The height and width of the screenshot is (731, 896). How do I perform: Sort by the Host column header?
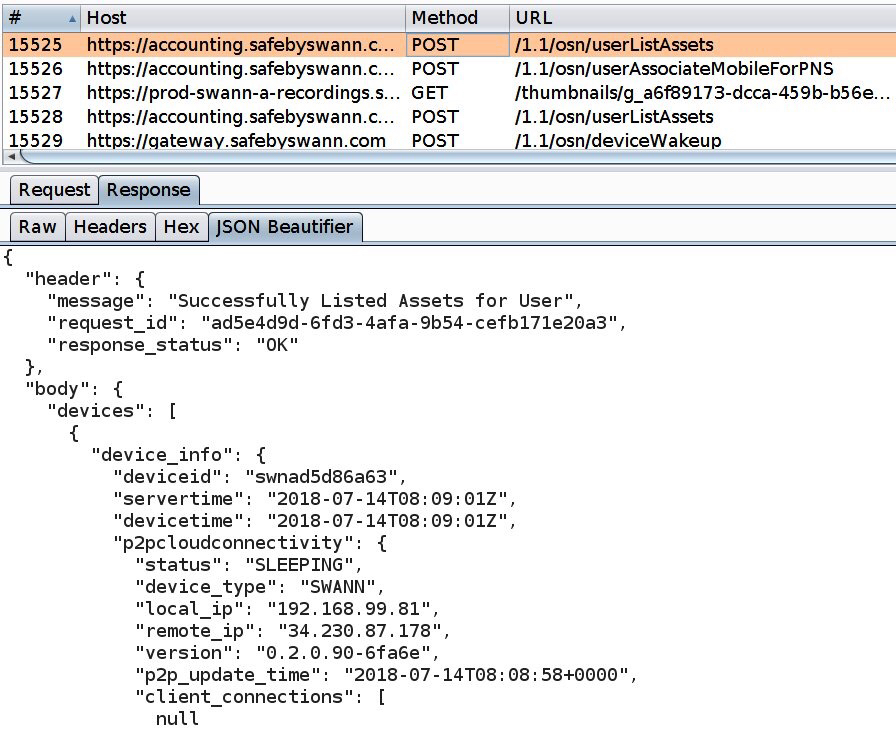(x=243, y=18)
